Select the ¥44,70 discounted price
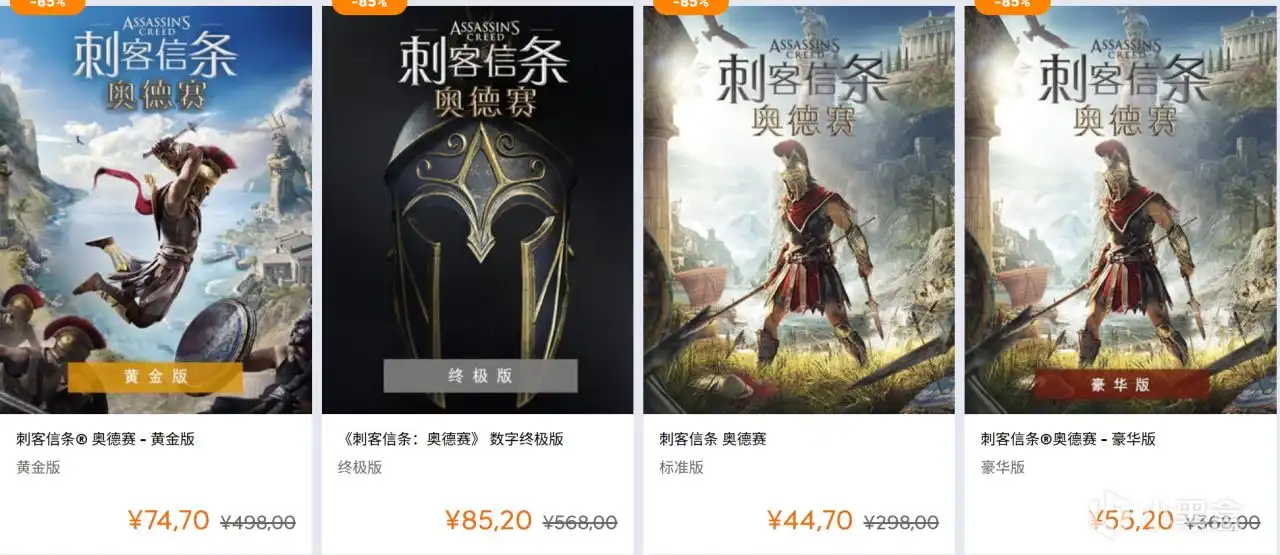Image resolution: width=1280 pixels, height=555 pixels. (x=810, y=520)
